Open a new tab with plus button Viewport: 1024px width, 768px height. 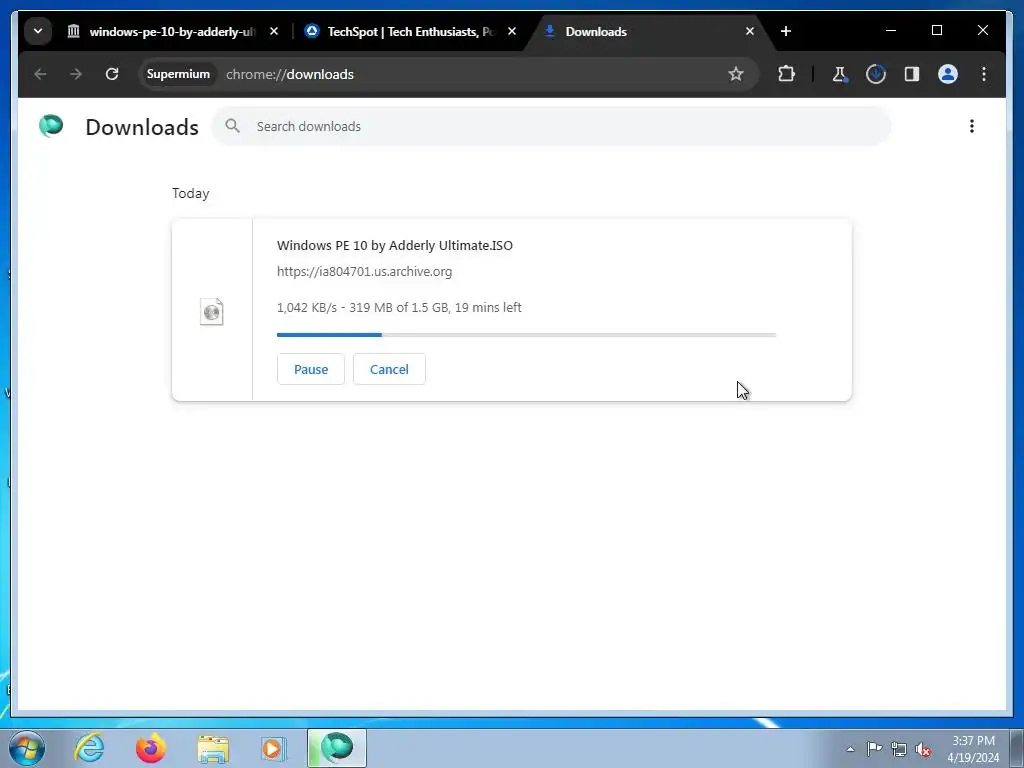pyautogui.click(x=786, y=31)
